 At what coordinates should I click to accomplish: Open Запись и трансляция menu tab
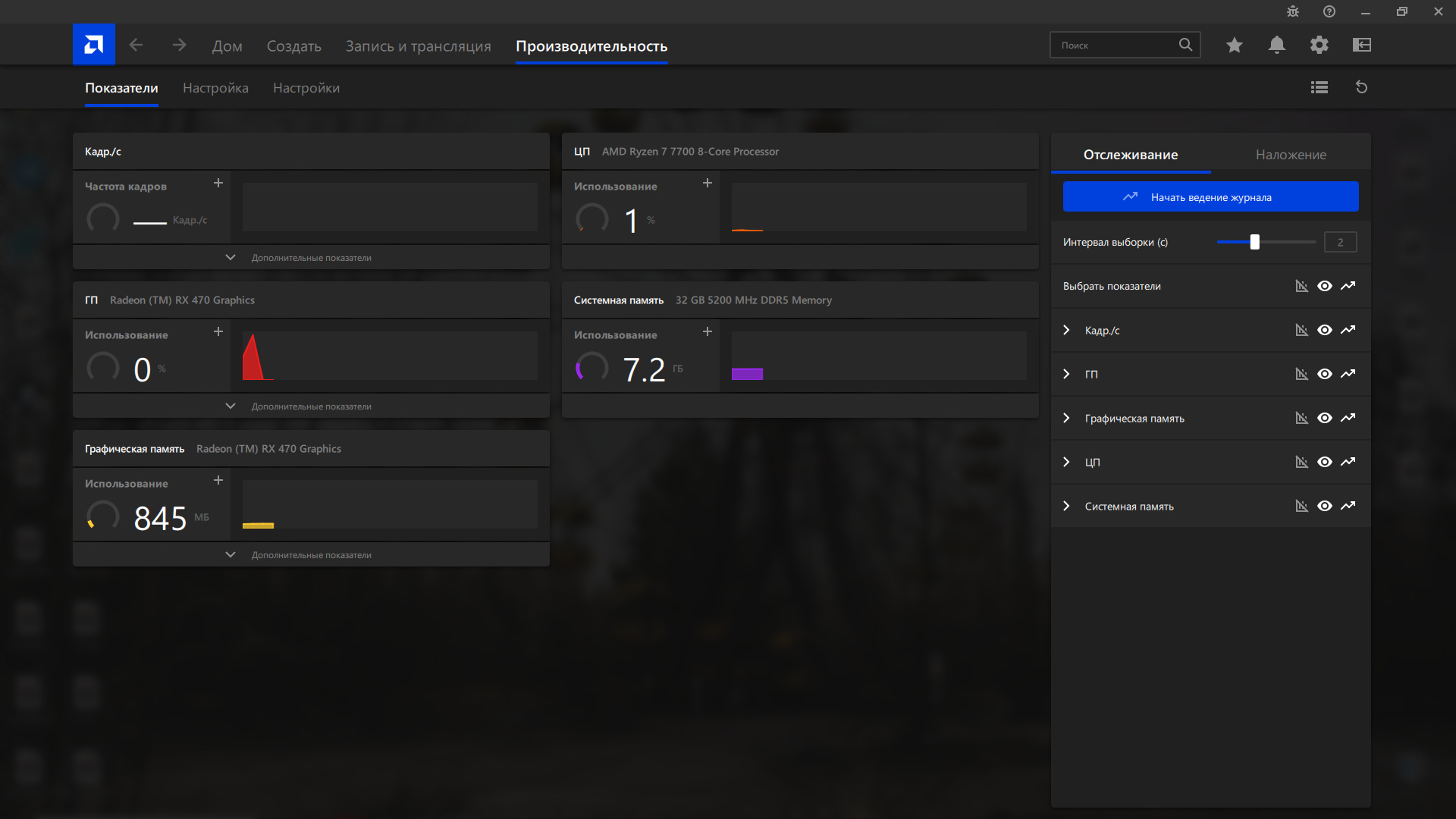(418, 46)
